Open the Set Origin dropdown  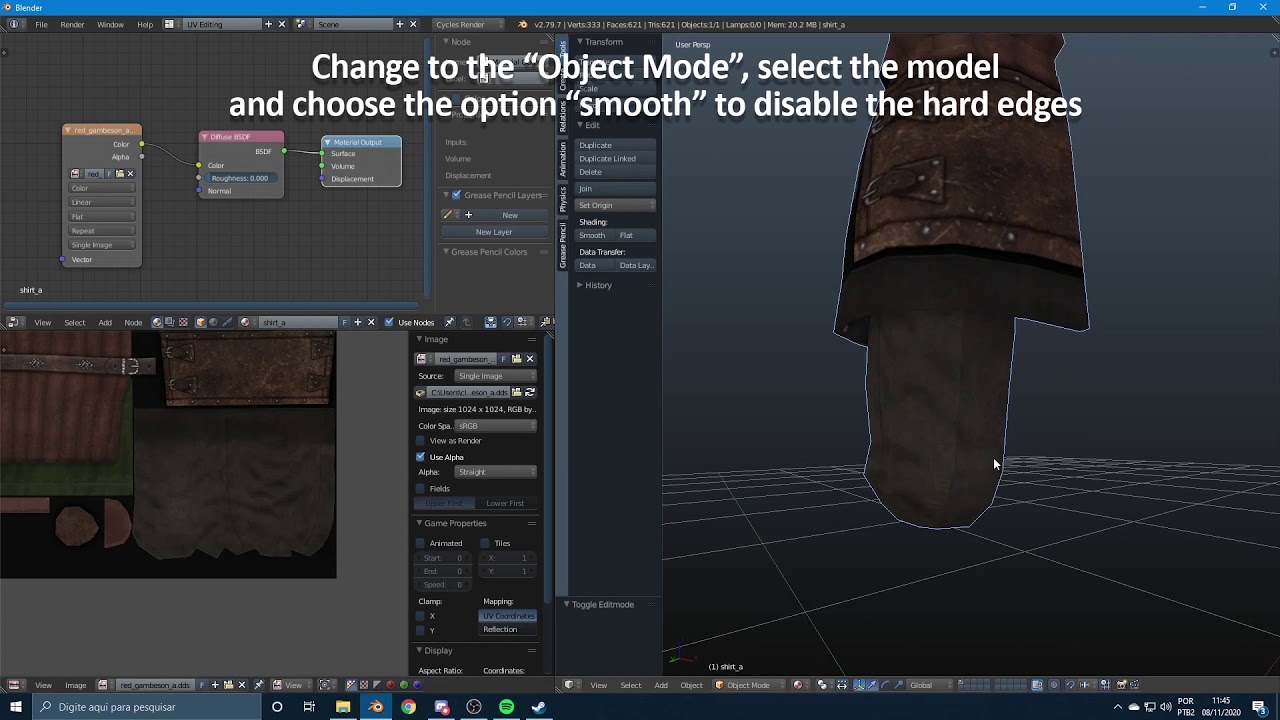pyautogui.click(x=615, y=205)
